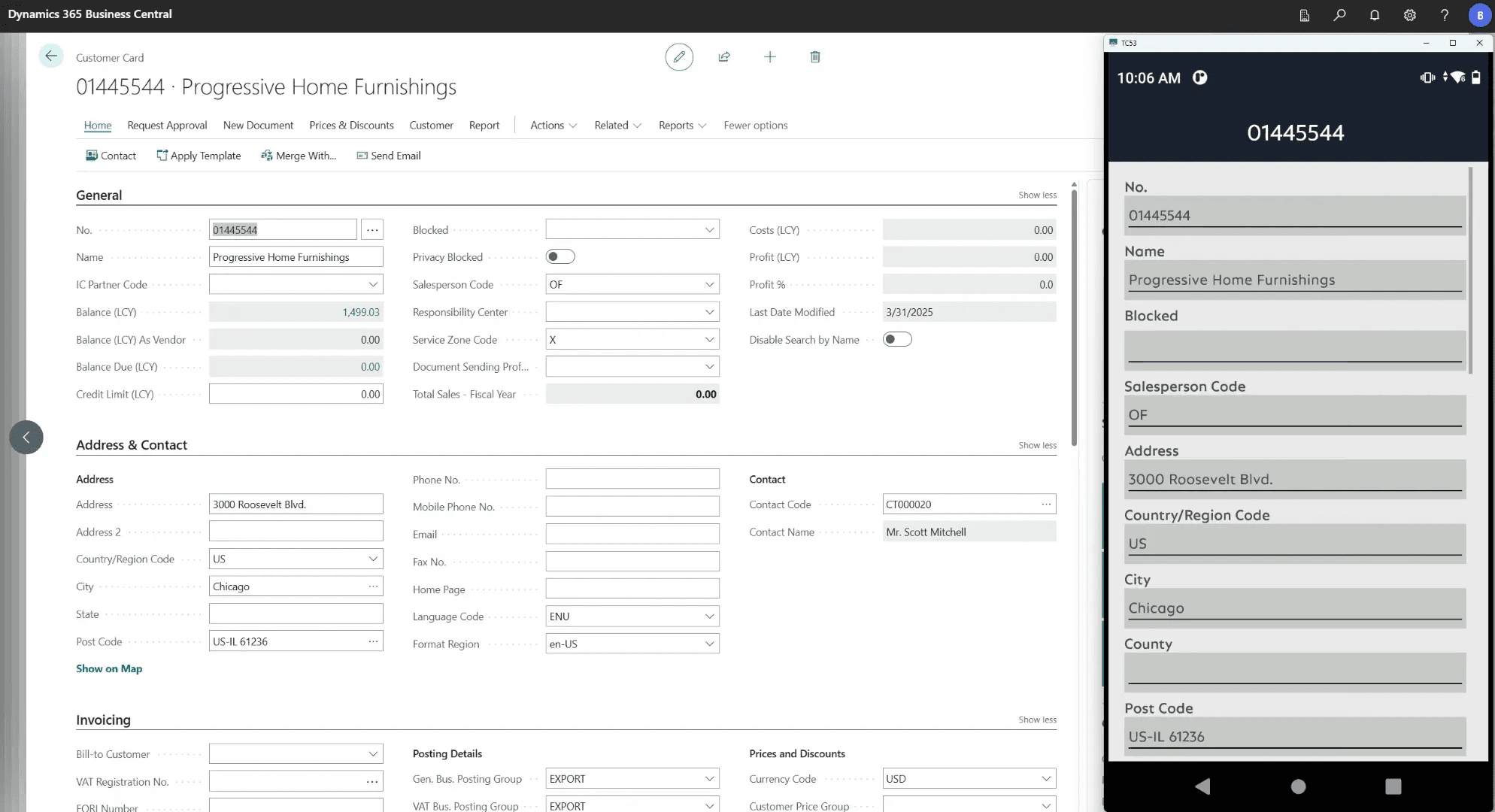1495x812 pixels.
Task: Tap Android recents button in TC53
Action: [x=1393, y=786]
